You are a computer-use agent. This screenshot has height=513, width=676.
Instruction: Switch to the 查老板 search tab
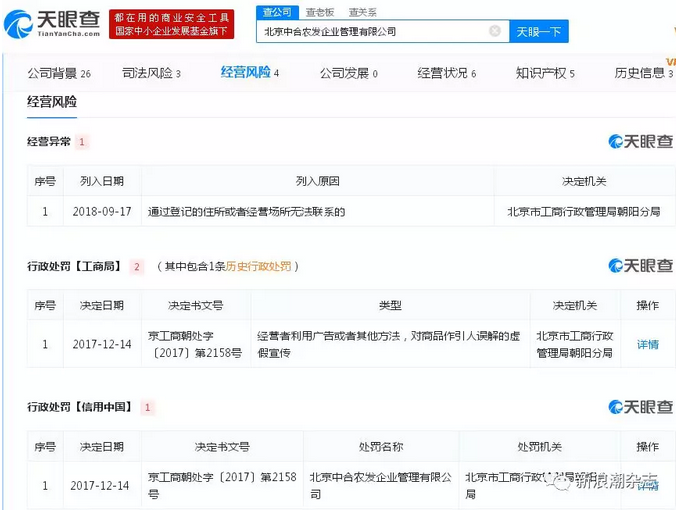click(319, 12)
